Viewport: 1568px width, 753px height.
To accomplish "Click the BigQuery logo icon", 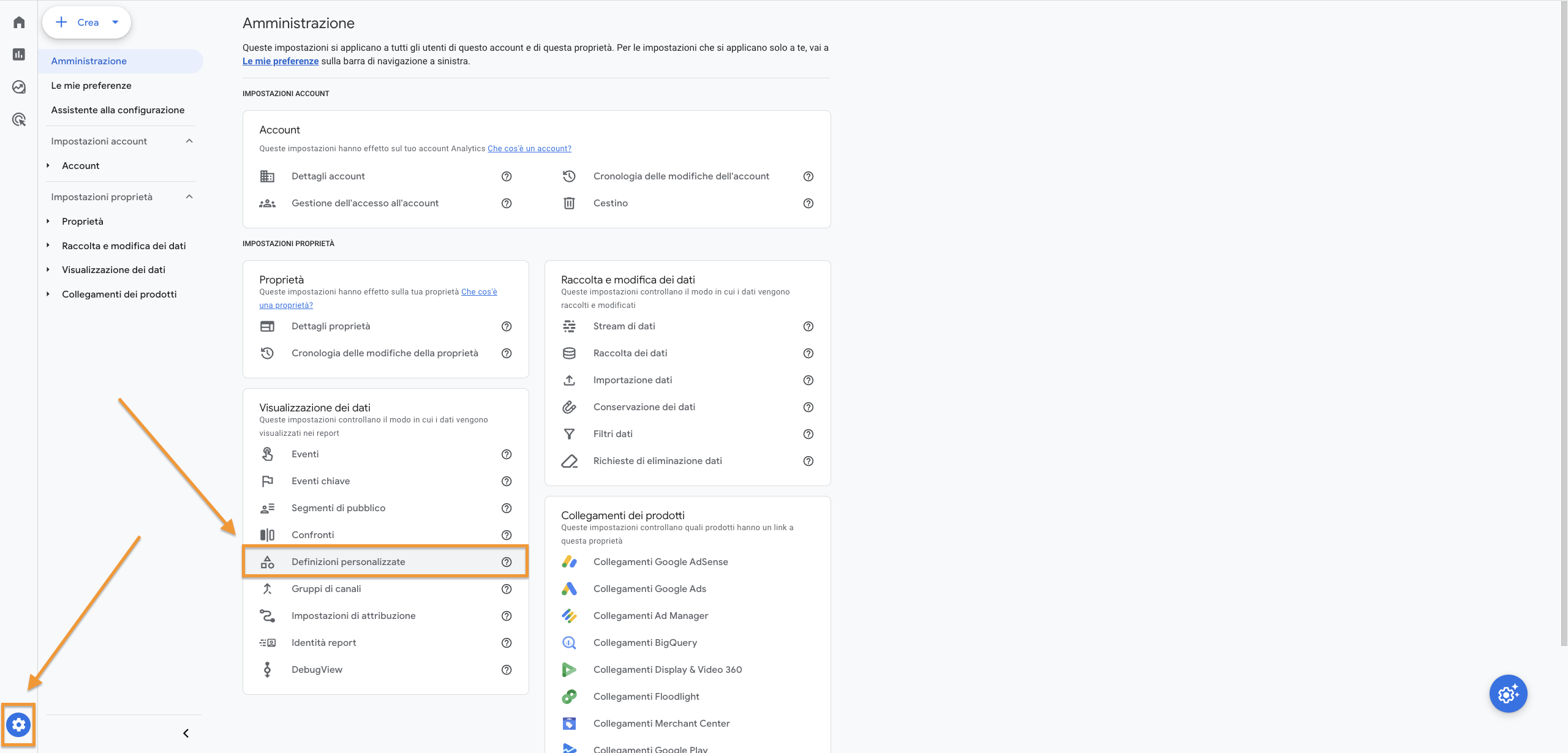I will pos(569,643).
